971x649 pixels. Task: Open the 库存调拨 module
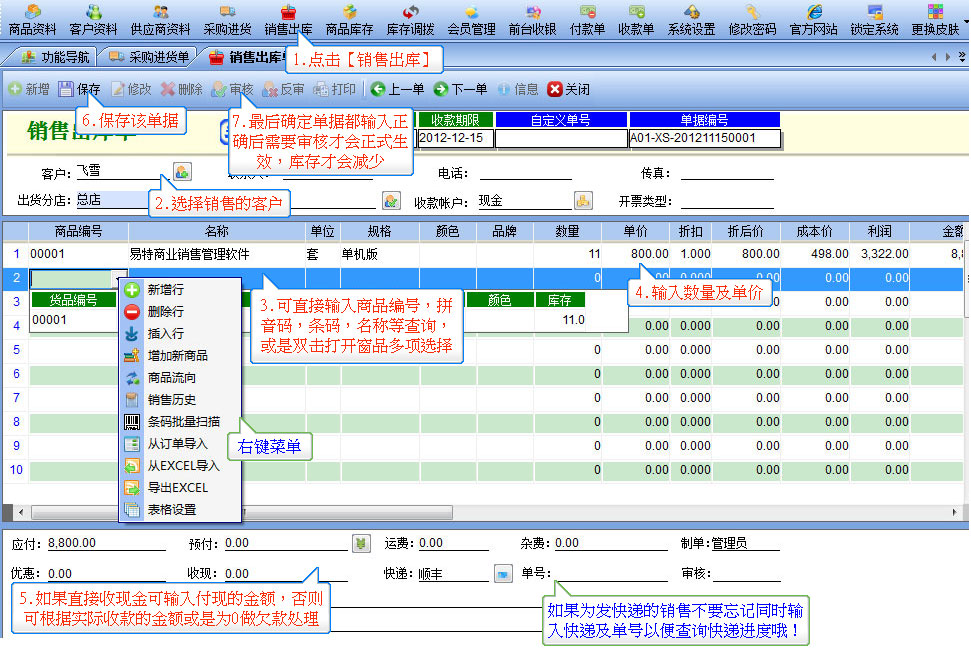[x=410, y=20]
